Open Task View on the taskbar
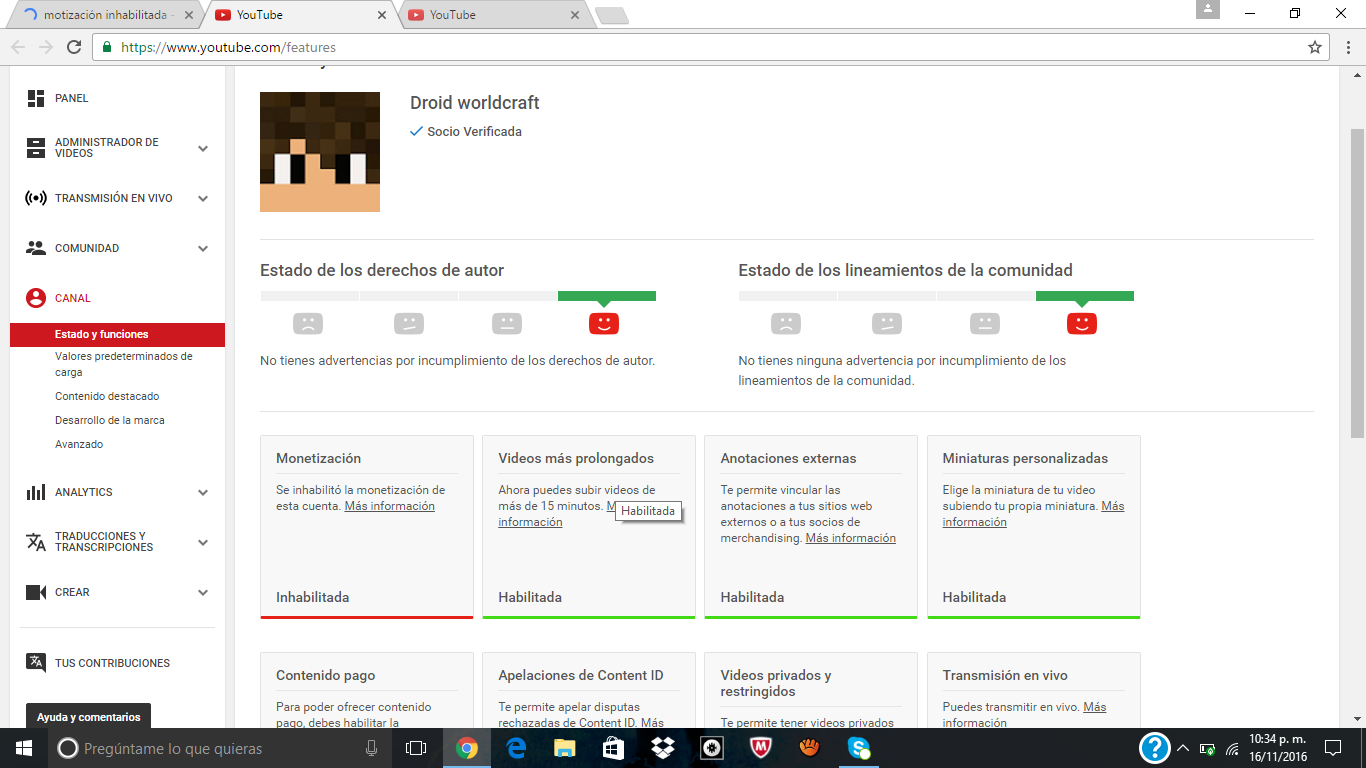This screenshot has height=768, width=1366. tap(416, 748)
